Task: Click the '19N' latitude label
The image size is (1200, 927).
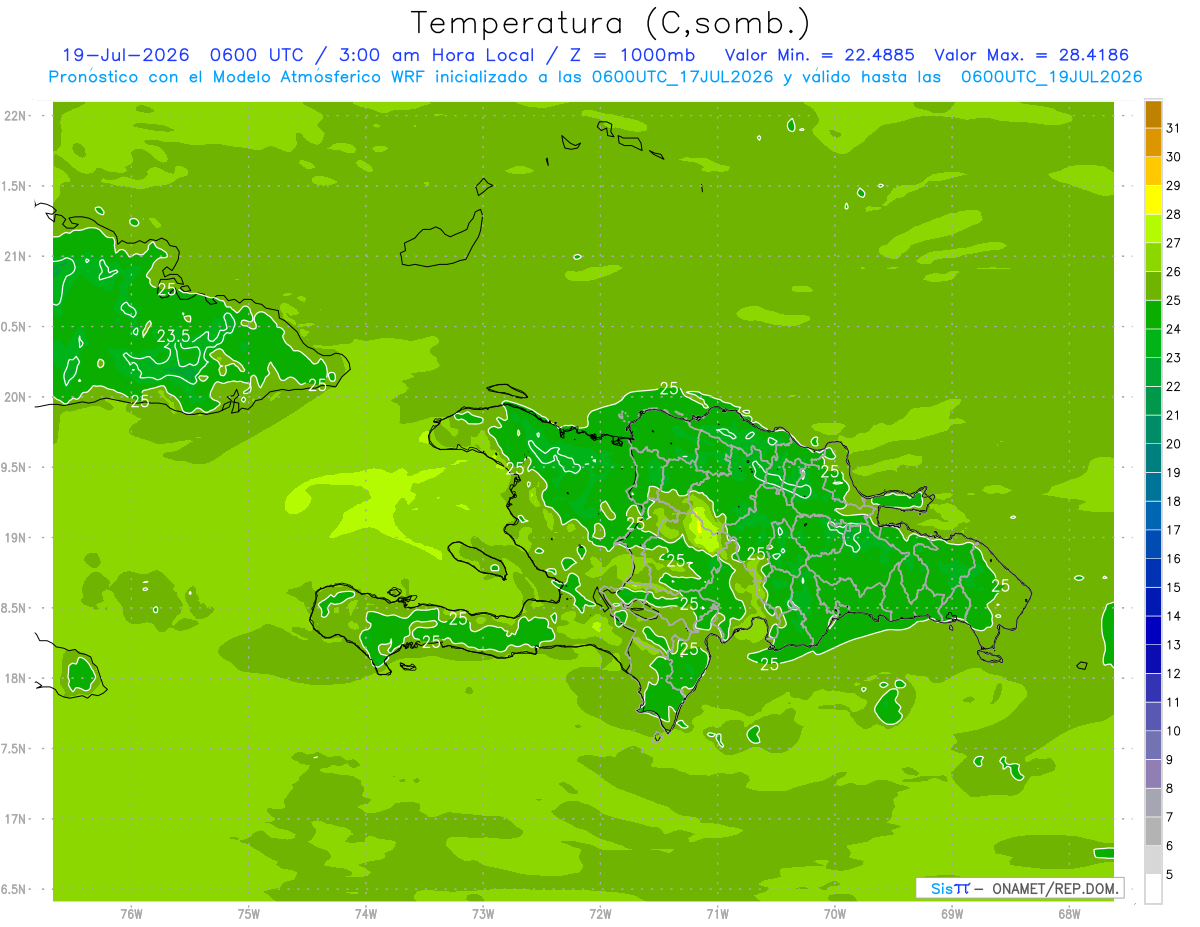Action: 16,538
